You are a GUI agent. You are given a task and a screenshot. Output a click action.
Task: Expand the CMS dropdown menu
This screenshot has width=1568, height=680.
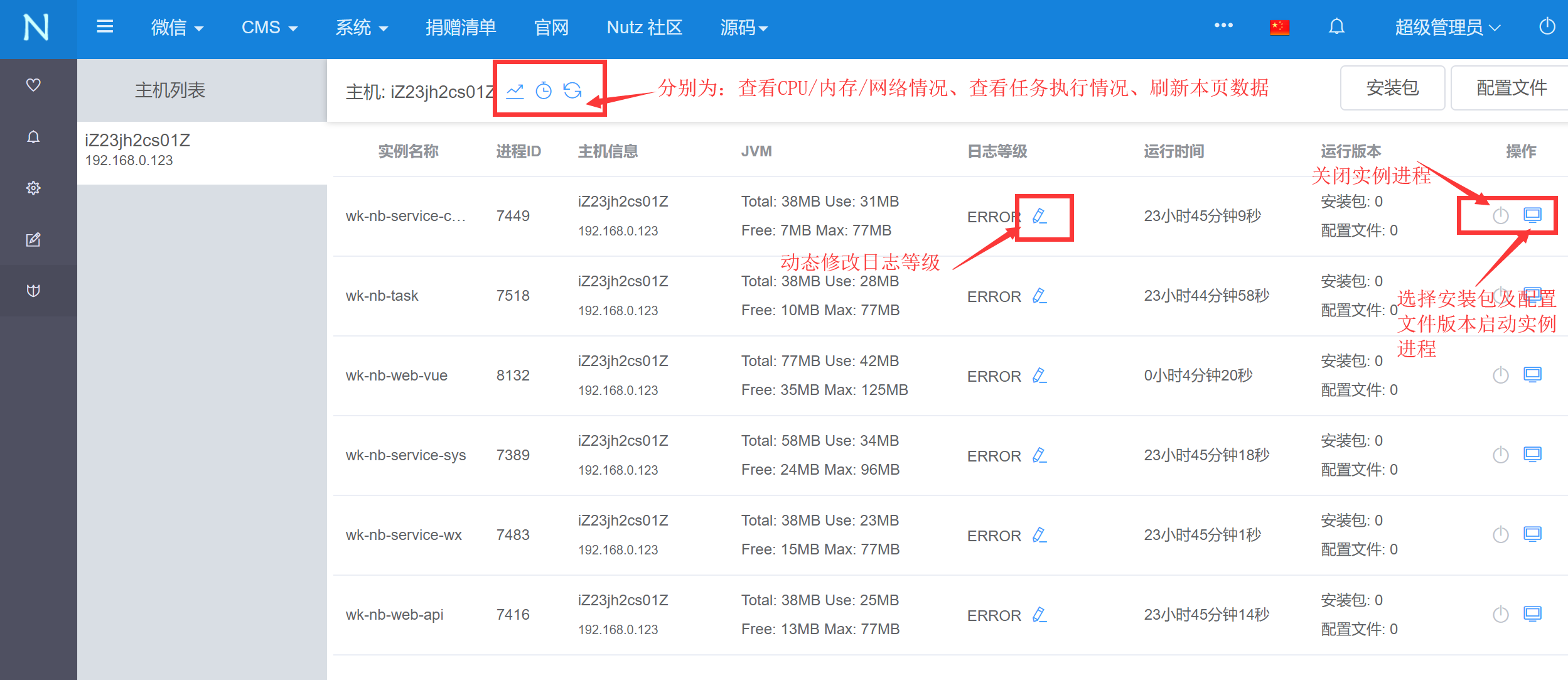[x=269, y=28]
